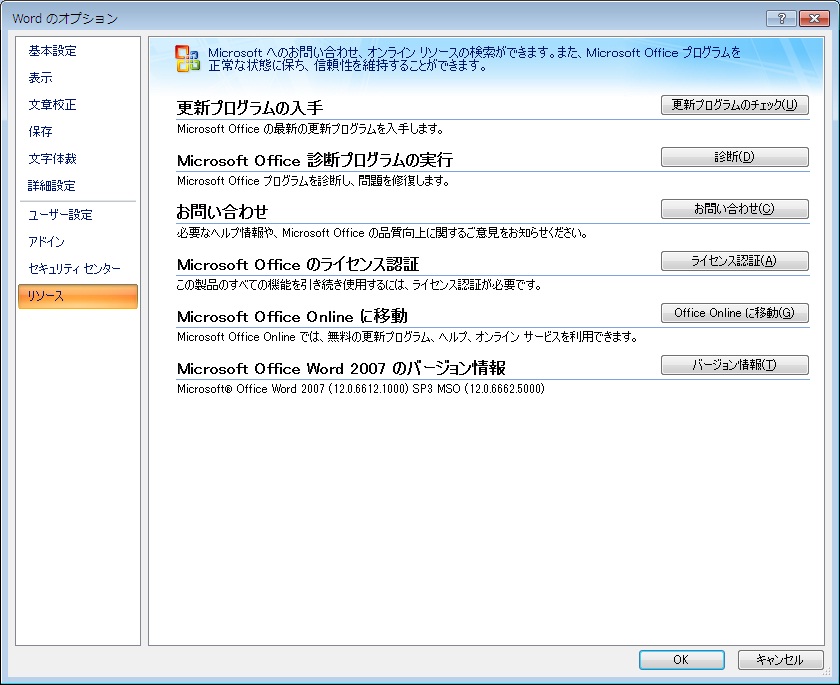Show バージョン情報 for Word 2007
Screen dimensions: 840x685
(734, 365)
